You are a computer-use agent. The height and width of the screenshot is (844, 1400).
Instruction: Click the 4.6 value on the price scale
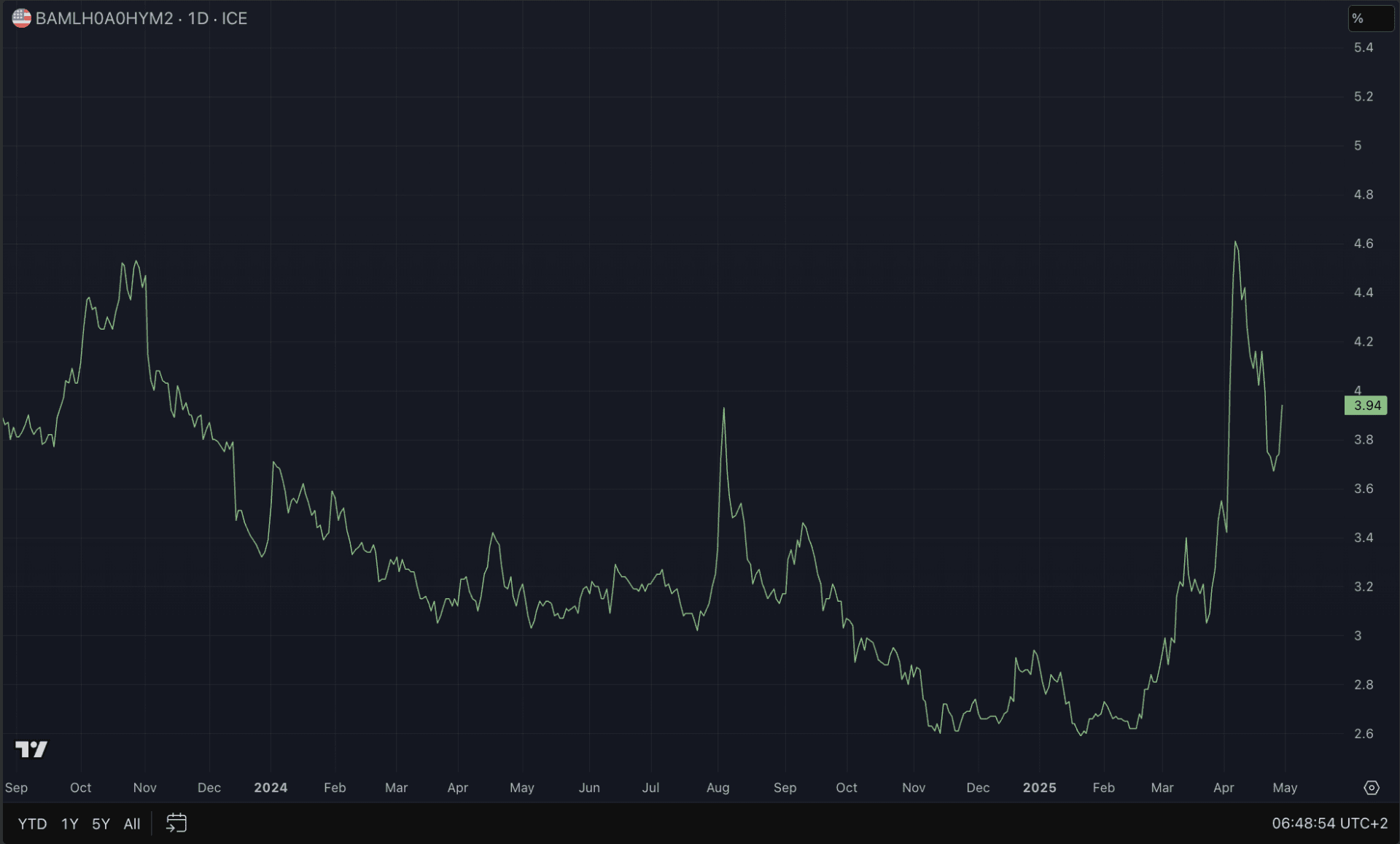[x=1363, y=244]
